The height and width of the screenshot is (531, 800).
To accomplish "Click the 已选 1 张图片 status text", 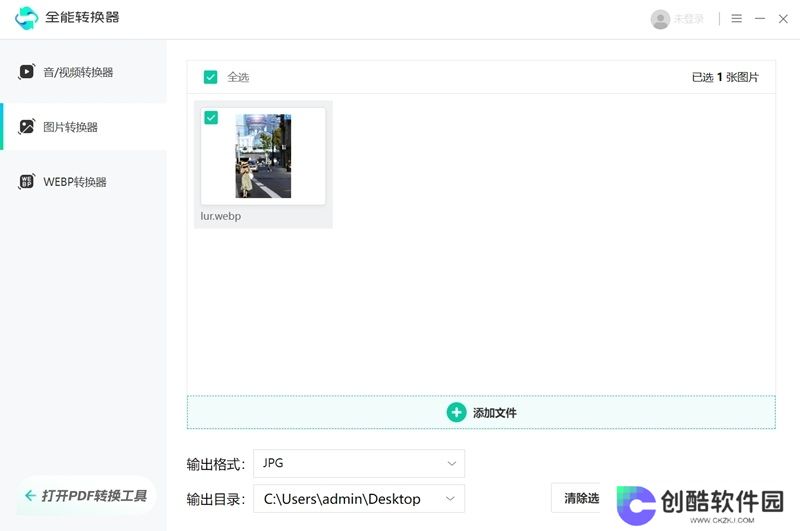I will pyautogui.click(x=725, y=77).
